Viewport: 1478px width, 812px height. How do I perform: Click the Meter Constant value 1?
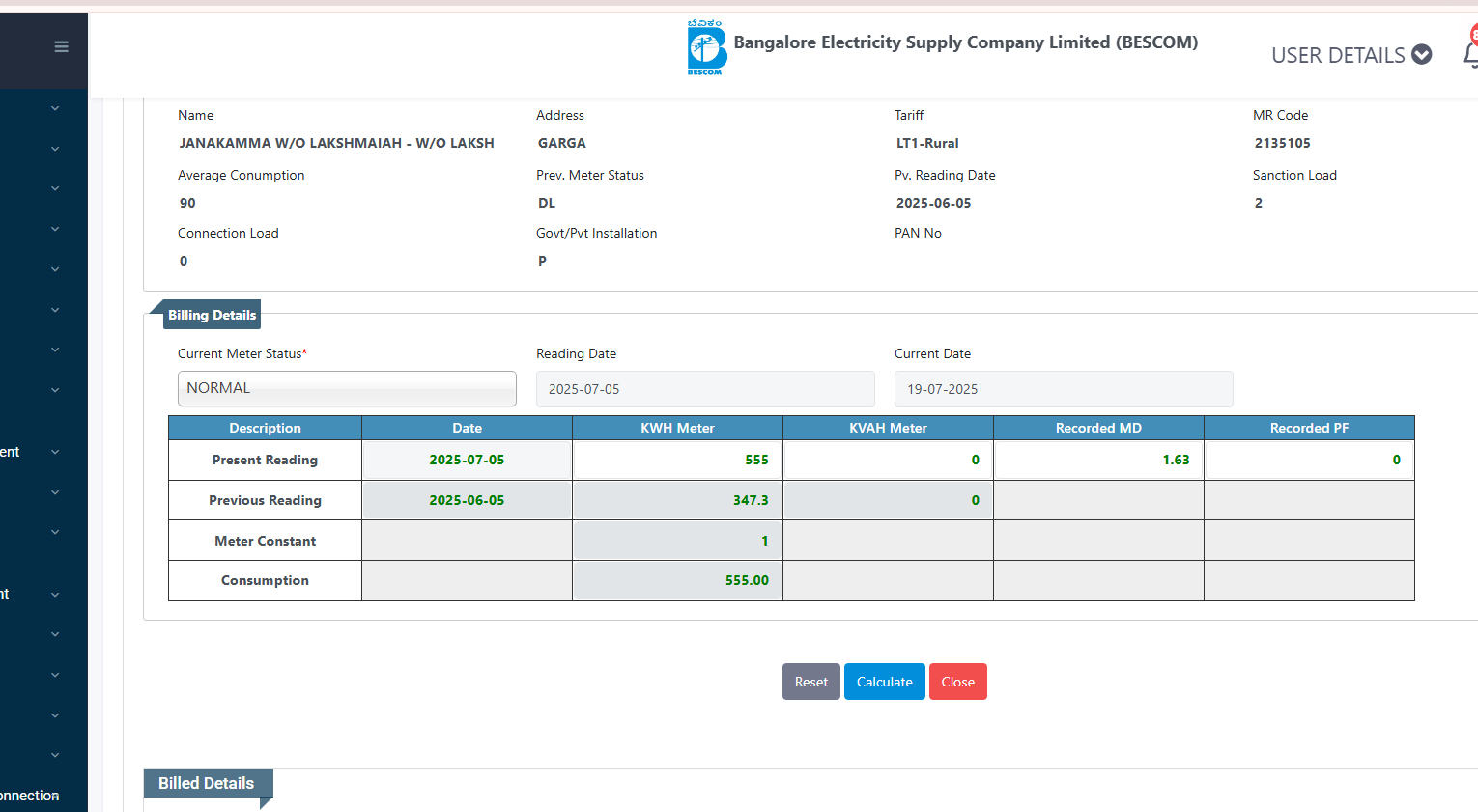(678, 541)
